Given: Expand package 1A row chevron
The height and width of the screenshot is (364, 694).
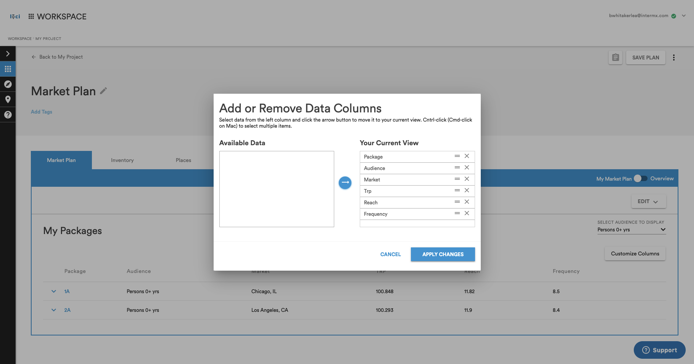Looking at the screenshot, I should click(54, 291).
